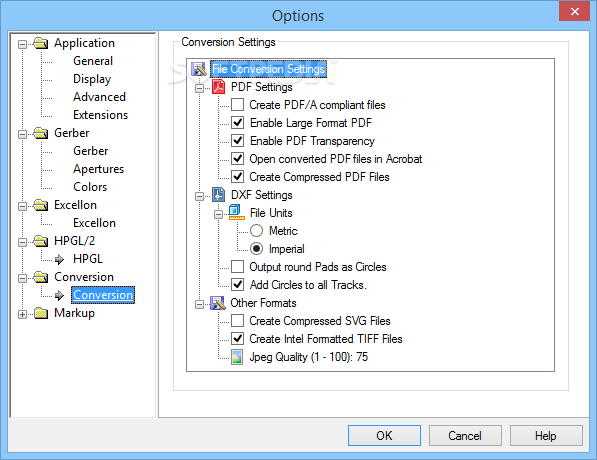Image resolution: width=597 pixels, height=460 pixels.
Task: Click OK to apply options
Action: [x=384, y=435]
